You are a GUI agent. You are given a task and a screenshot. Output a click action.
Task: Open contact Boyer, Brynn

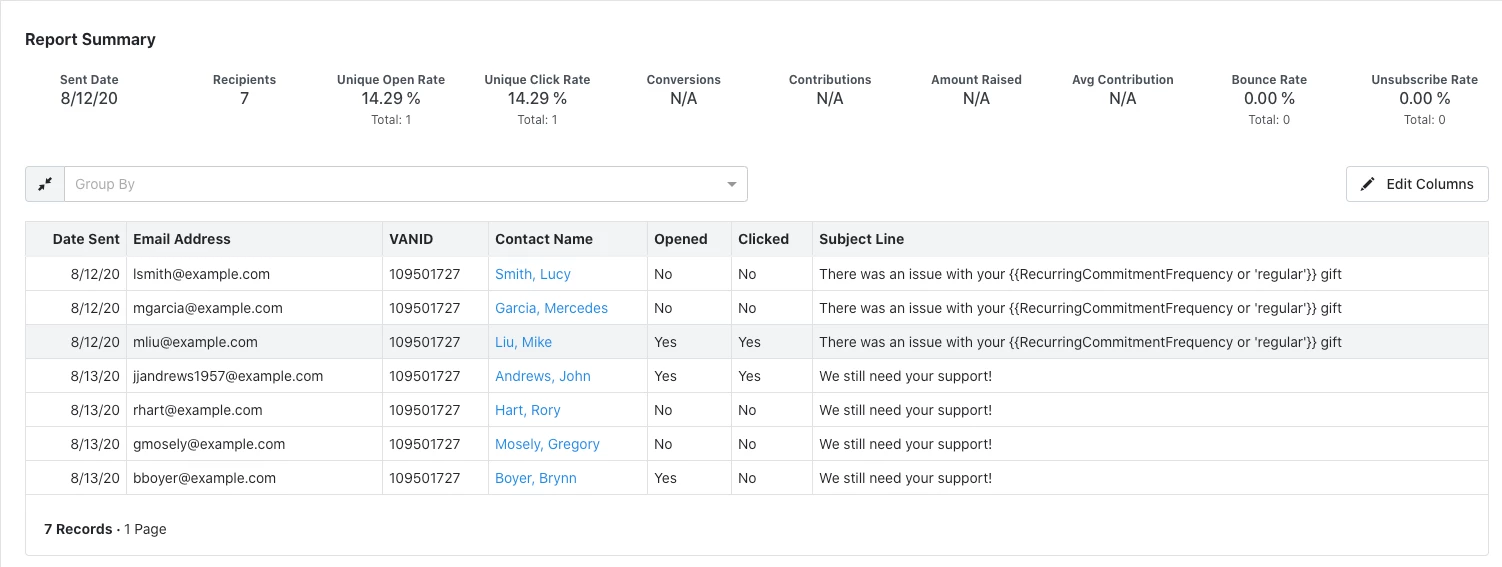tap(536, 478)
